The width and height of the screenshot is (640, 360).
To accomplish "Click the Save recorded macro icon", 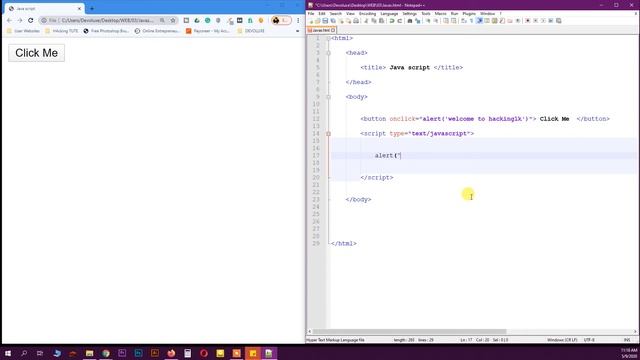I will (558, 21).
